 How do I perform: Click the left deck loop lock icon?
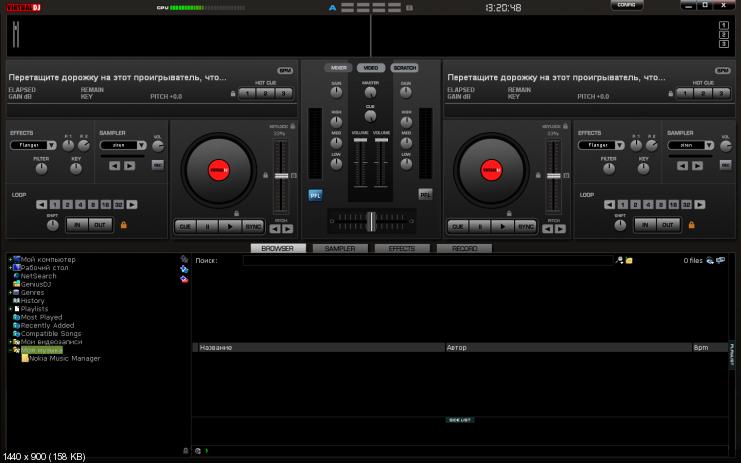pos(124,225)
